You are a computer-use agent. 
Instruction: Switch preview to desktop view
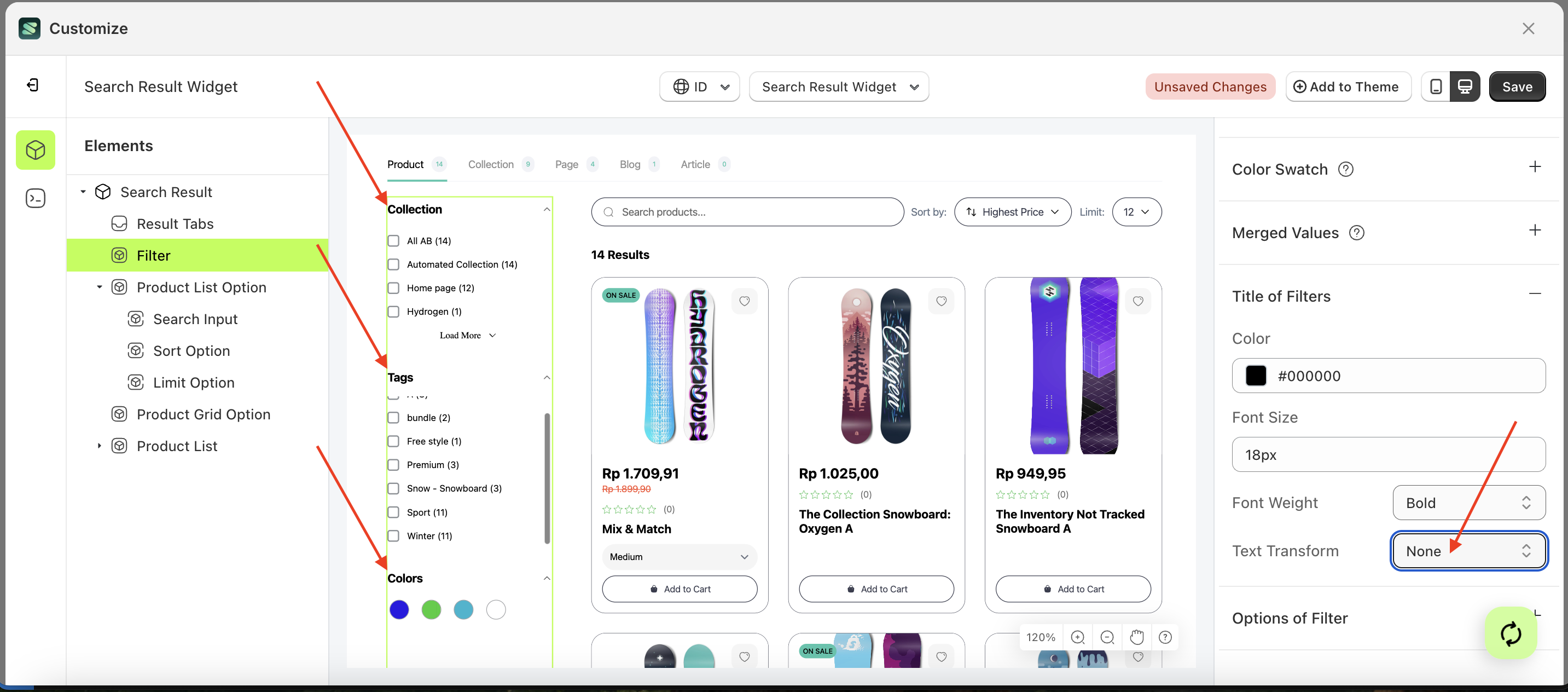1466,86
